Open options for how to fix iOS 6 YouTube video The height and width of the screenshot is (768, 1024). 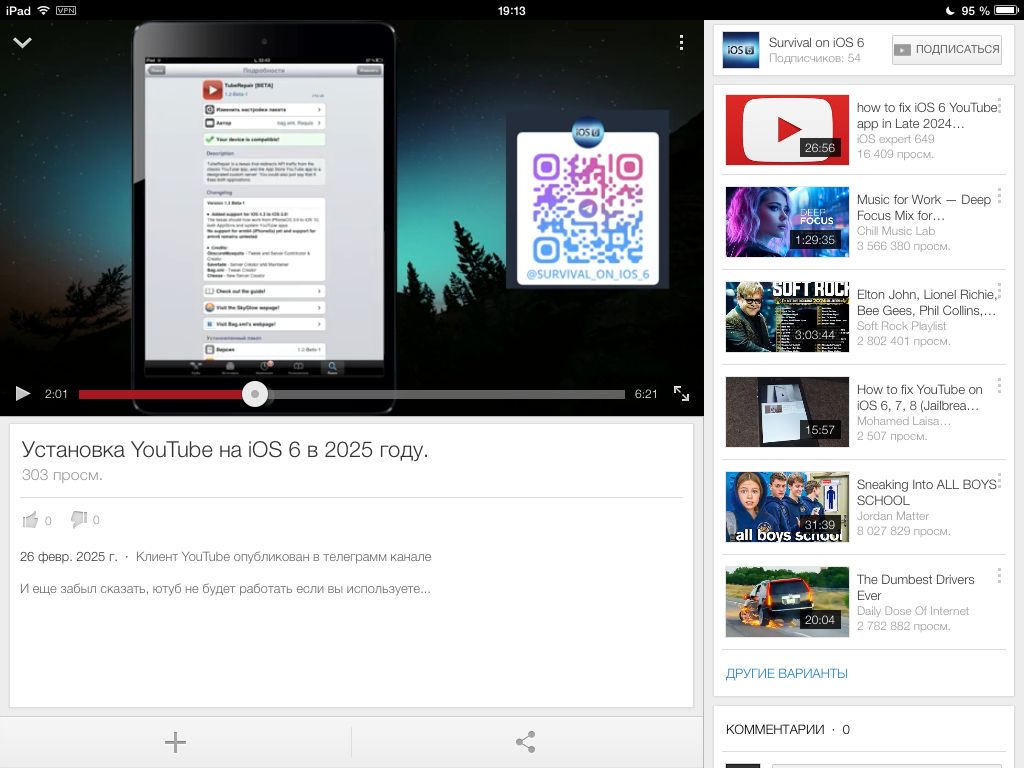click(999, 106)
